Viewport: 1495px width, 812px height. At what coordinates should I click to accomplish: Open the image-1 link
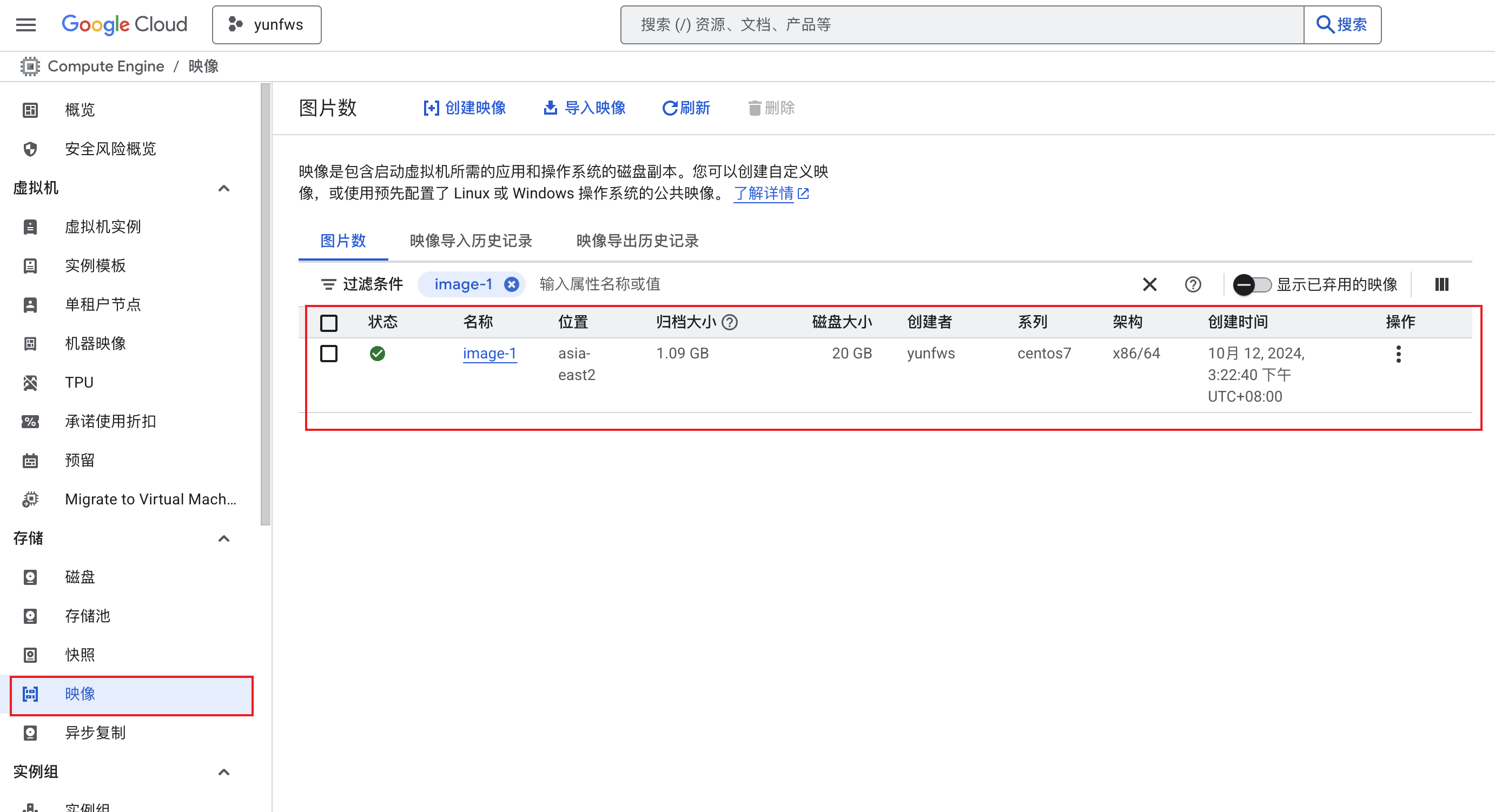click(x=489, y=353)
